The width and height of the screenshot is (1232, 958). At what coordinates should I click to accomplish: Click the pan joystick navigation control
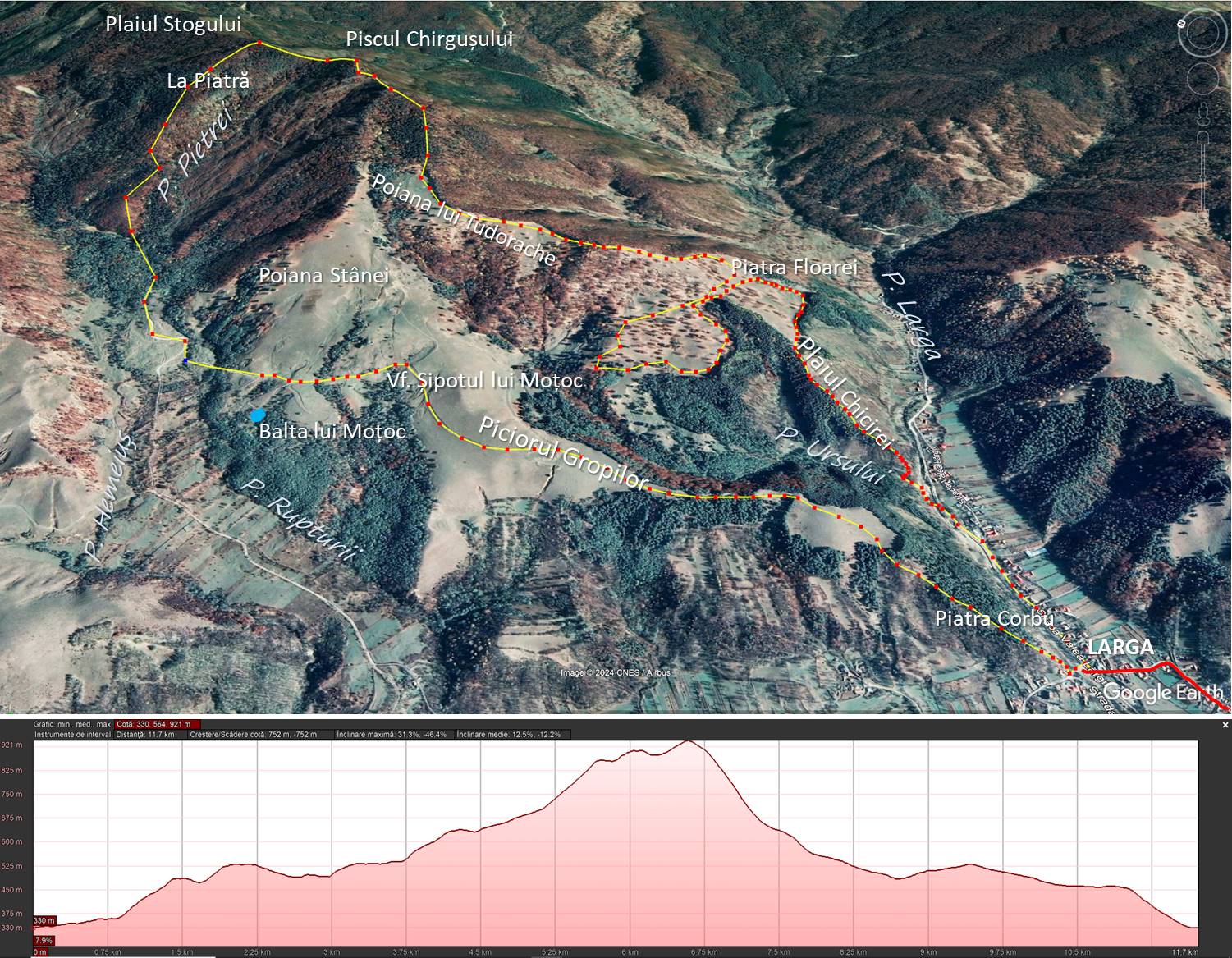pos(1202,79)
